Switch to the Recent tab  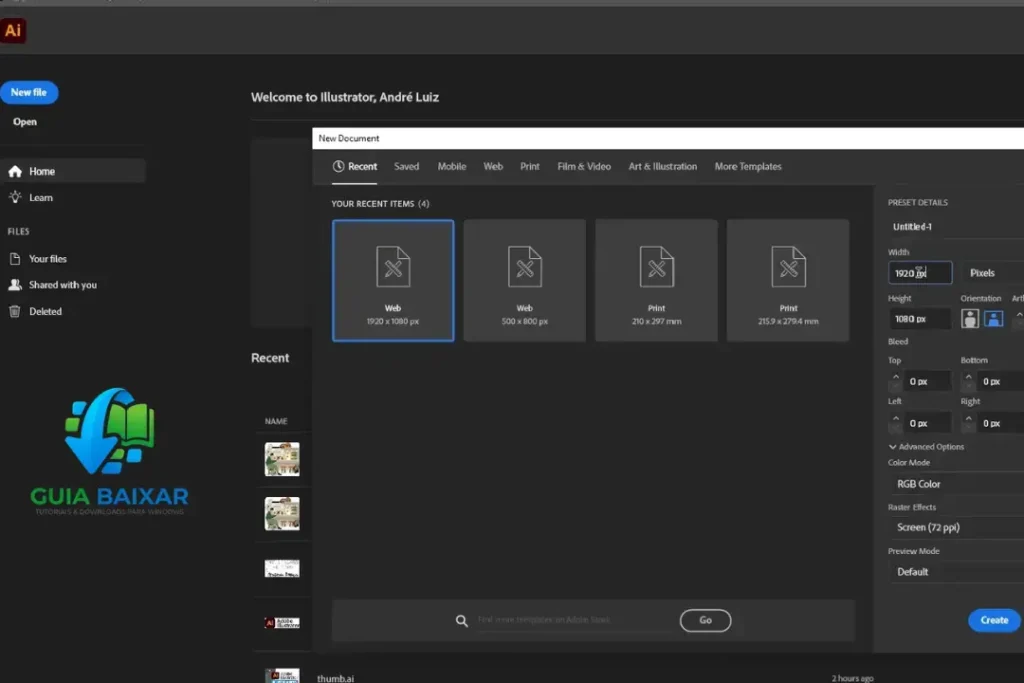coord(355,167)
